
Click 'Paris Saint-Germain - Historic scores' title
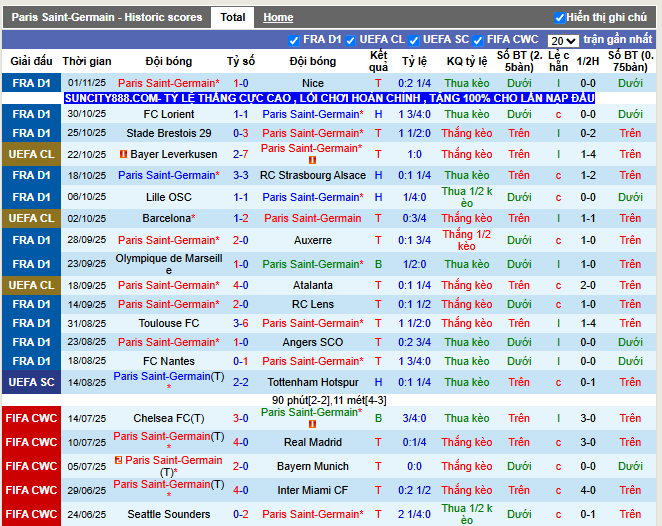[x=107, y=17]
